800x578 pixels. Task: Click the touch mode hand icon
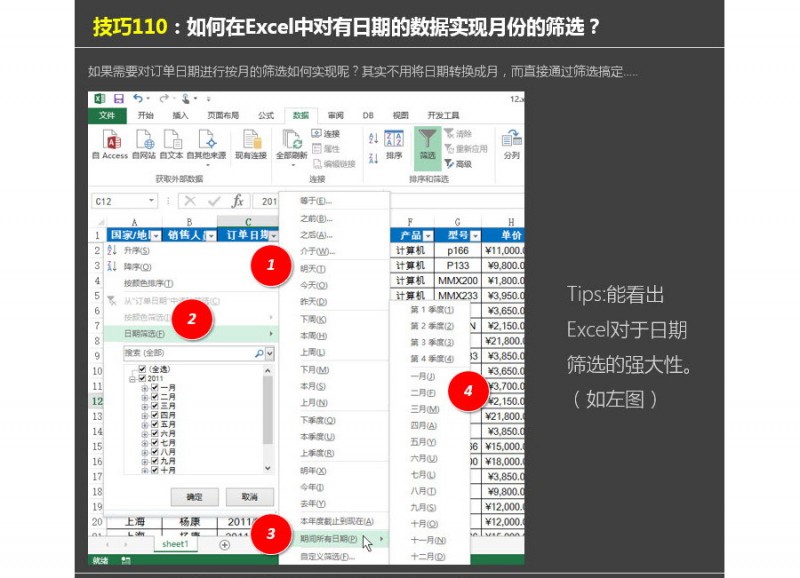(186, 98)
